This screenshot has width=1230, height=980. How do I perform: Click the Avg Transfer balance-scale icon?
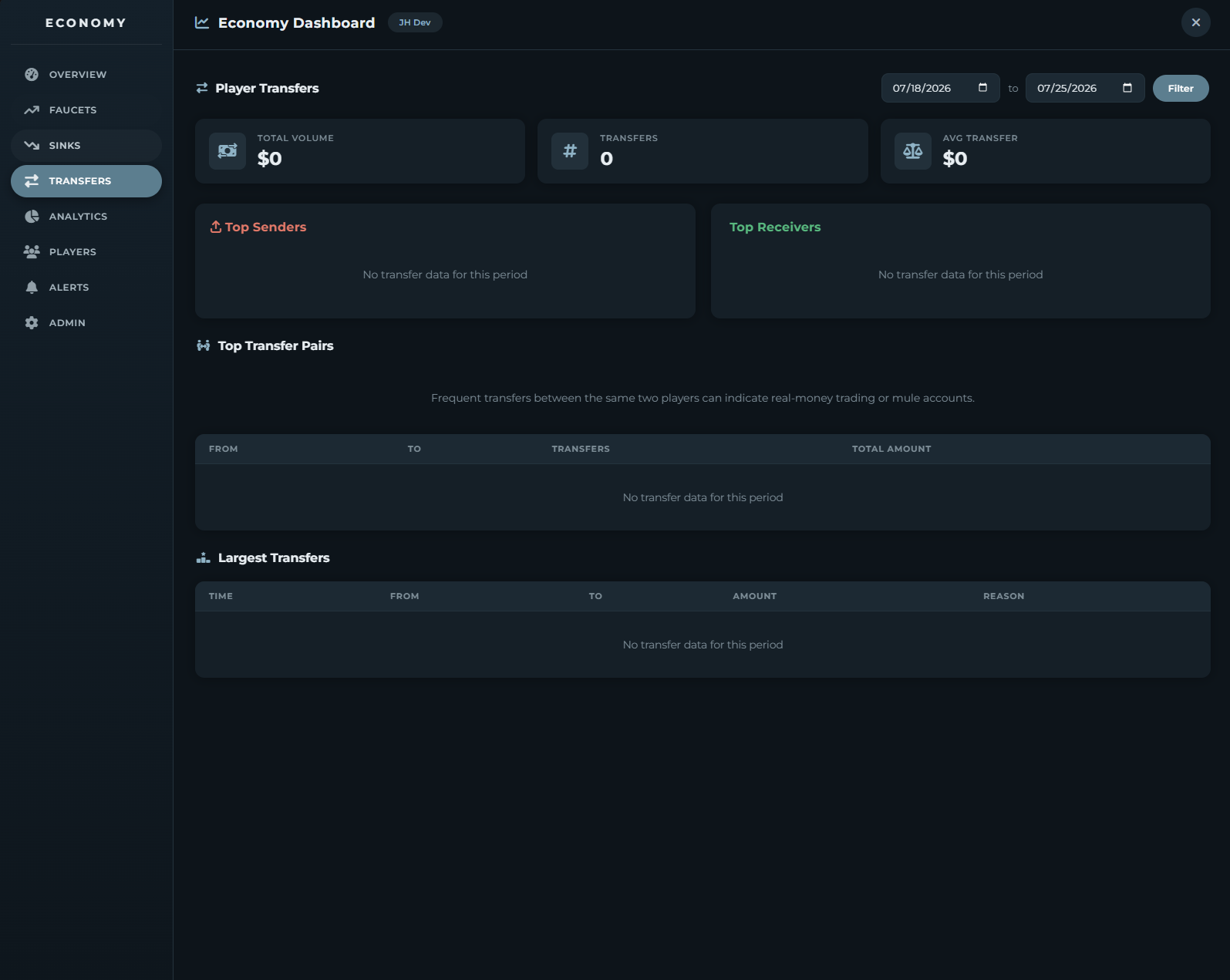click(x=913, y=151)
